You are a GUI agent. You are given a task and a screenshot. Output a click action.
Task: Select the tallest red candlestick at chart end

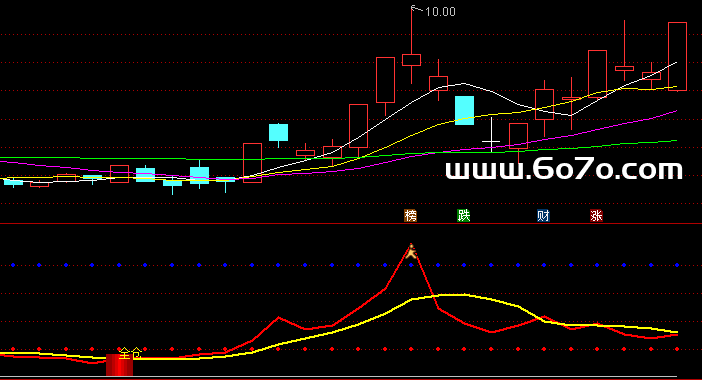677,56
